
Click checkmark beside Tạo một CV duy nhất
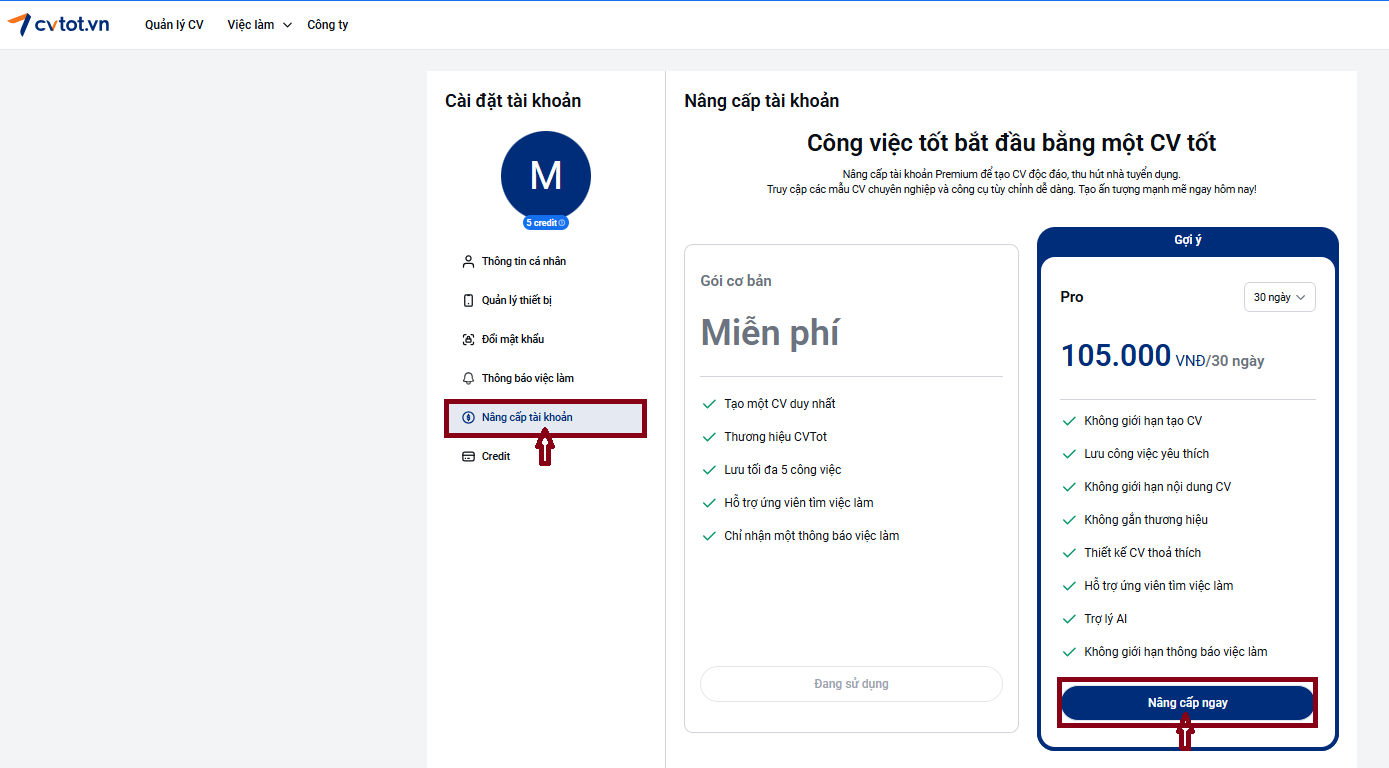[x=709, y=404]
